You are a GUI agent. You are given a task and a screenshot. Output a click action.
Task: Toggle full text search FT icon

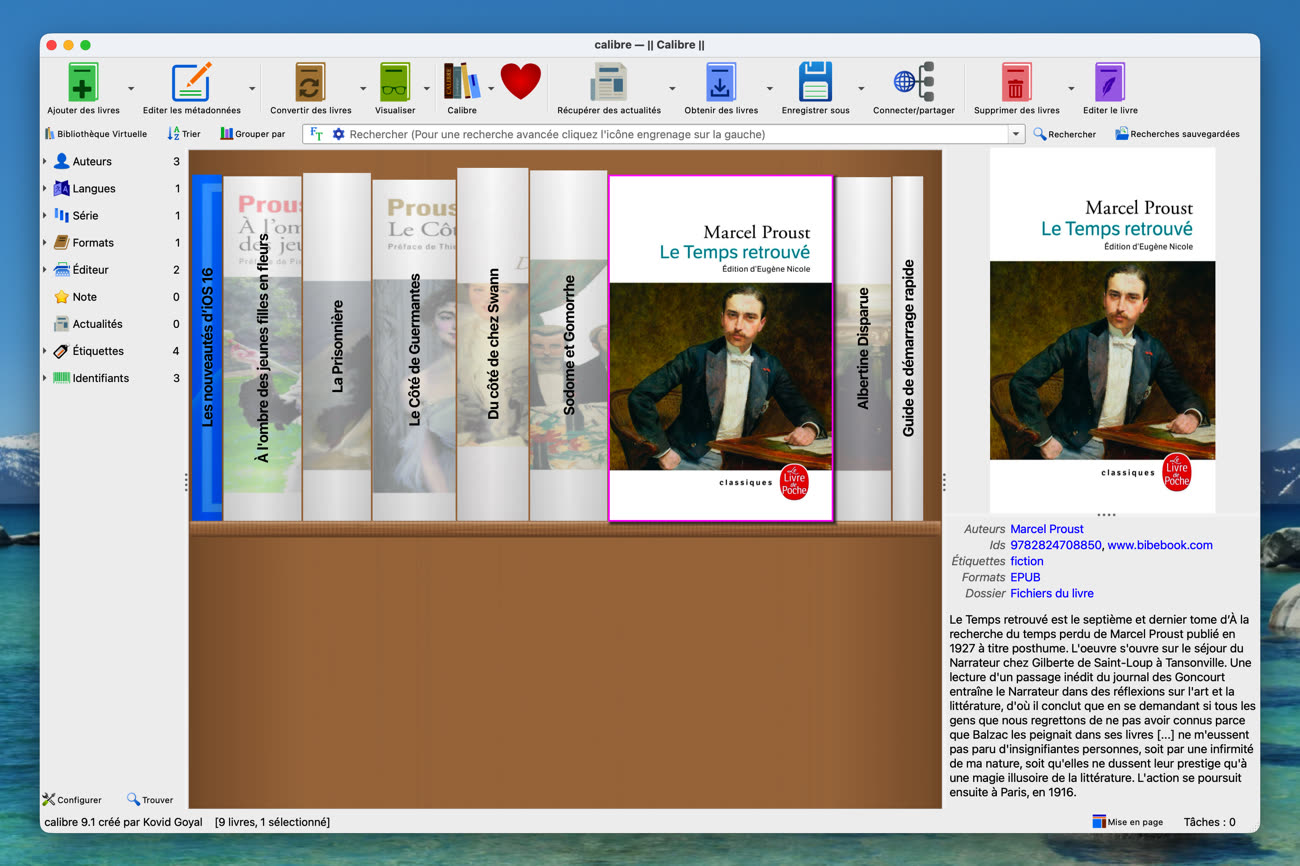pyautogui.click(x=316, y=134)
